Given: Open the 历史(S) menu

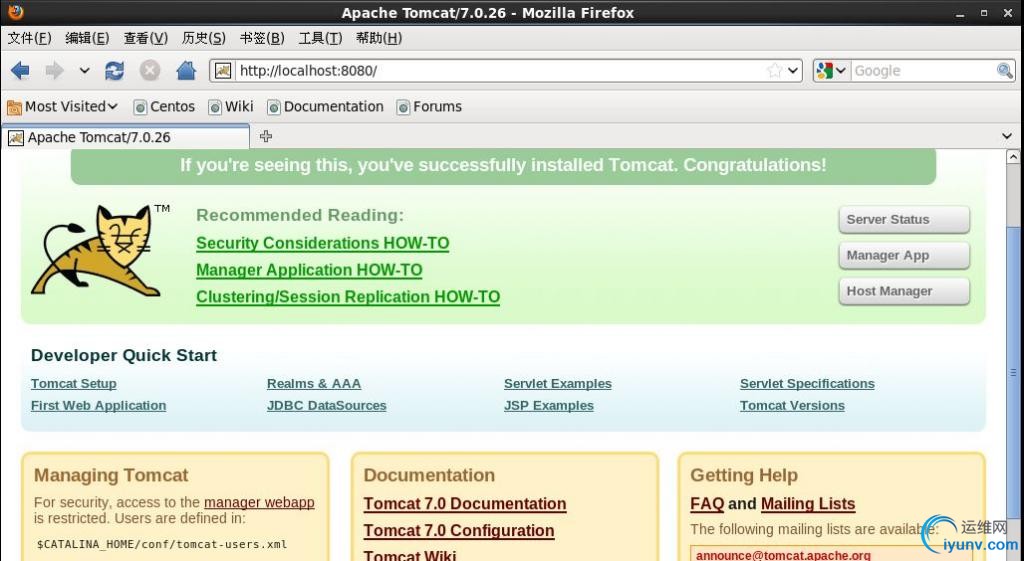Looking at the screenshot, I should point(204,38).
